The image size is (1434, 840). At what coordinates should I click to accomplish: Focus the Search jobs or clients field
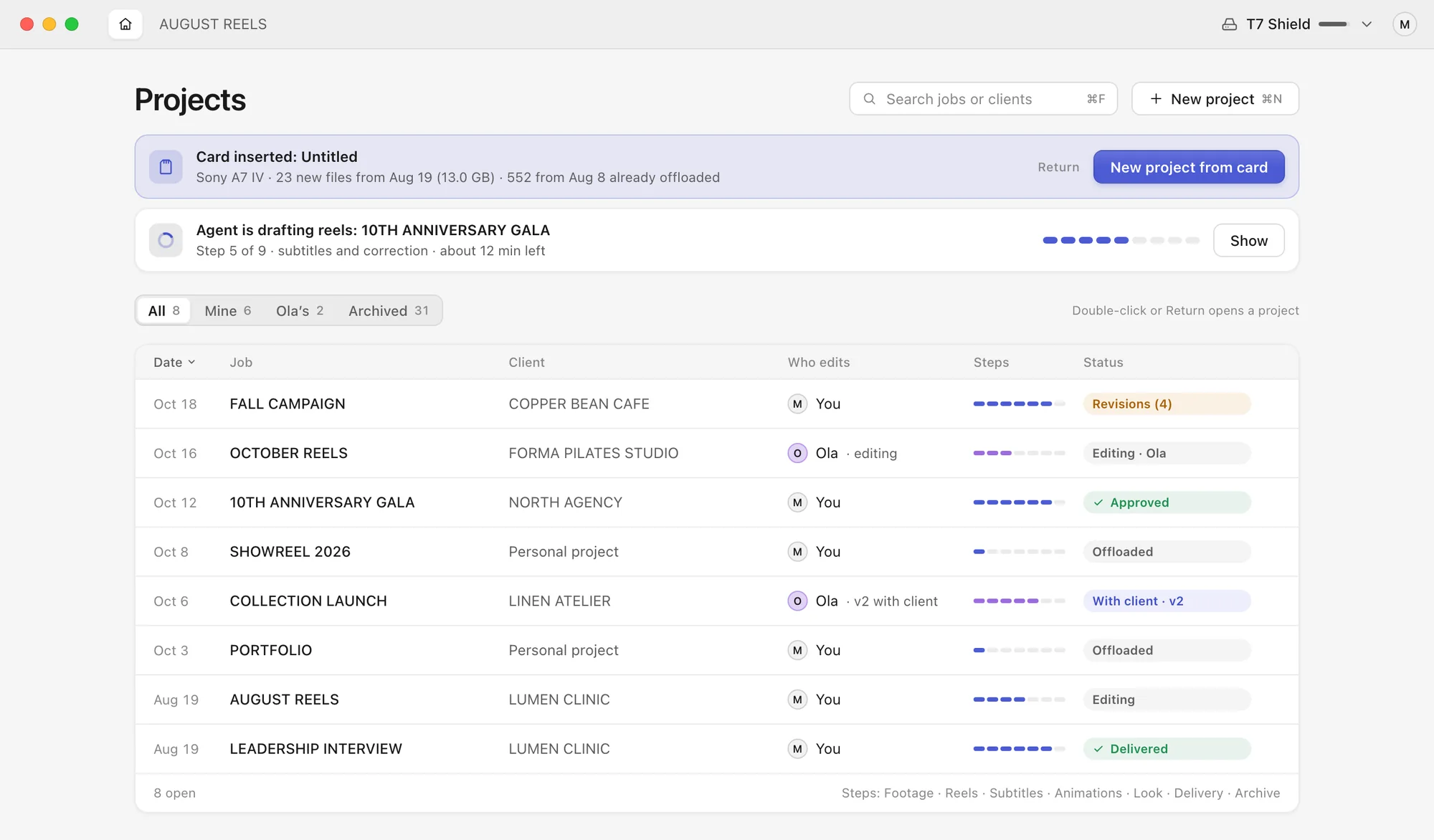[983, 99]
